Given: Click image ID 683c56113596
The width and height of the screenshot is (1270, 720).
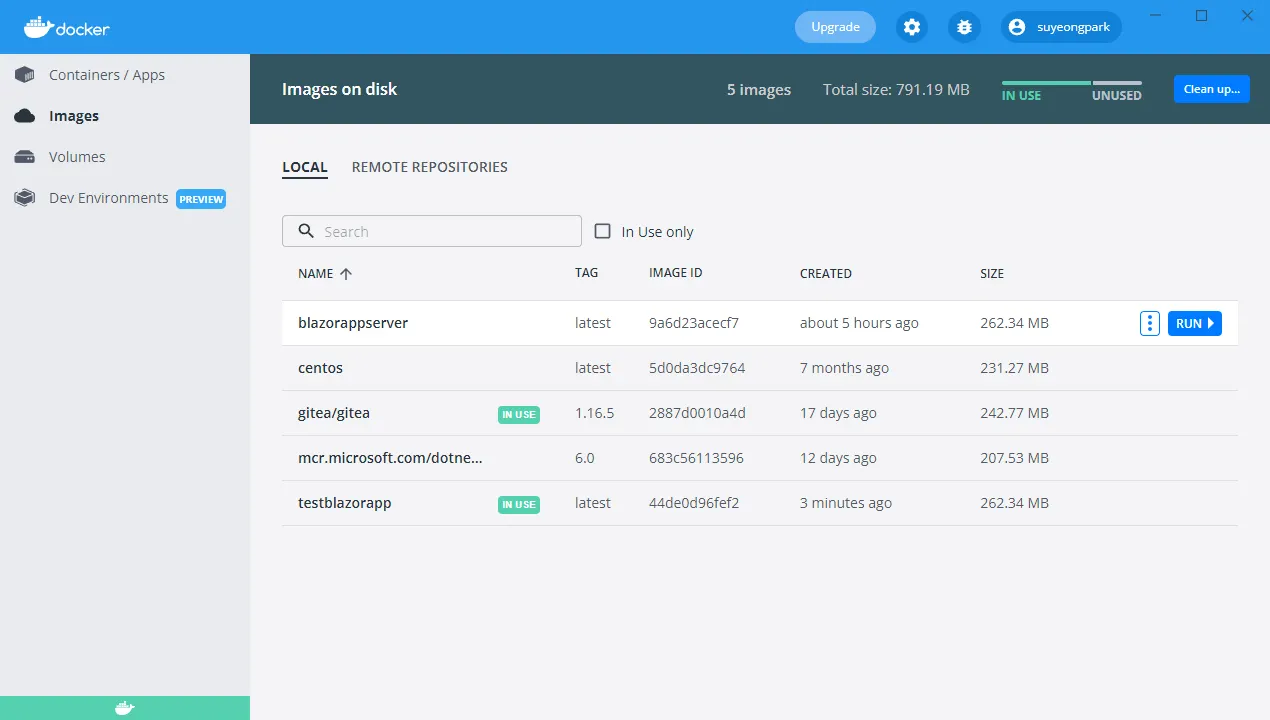Looking at the screenshot, I should (x=696, y=458).
